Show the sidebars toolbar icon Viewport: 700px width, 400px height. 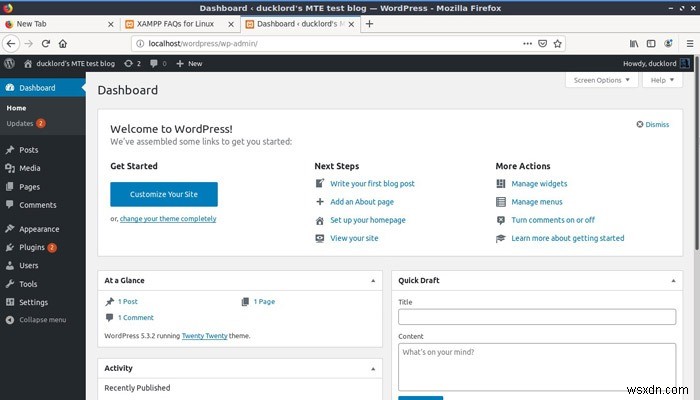pyautogui.click(x=651, y=43)
